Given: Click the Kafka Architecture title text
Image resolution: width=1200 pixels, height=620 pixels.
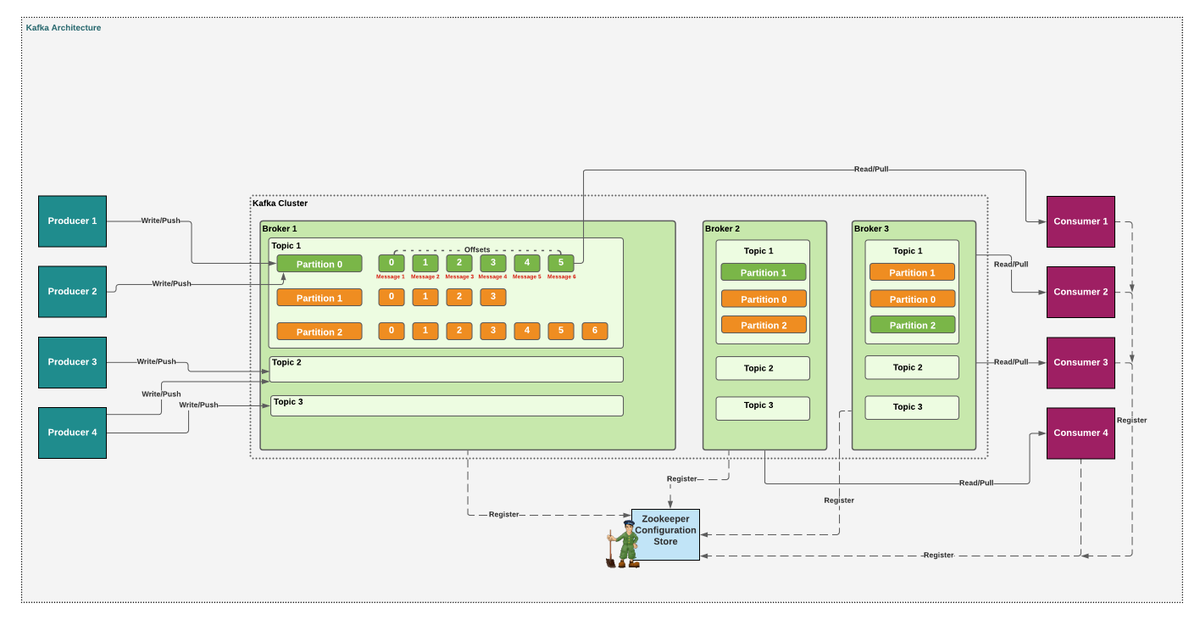Looking at the screenshot, I should coord(63,28).
